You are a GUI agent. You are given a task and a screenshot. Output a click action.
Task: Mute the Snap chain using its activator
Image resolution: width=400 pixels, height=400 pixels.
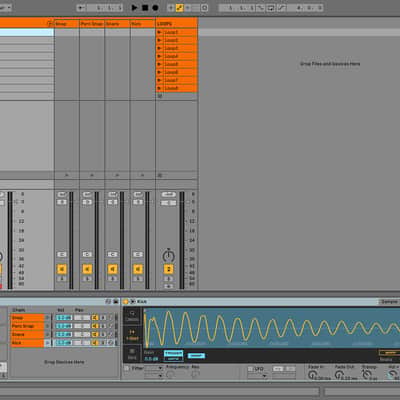coord(95,318)
